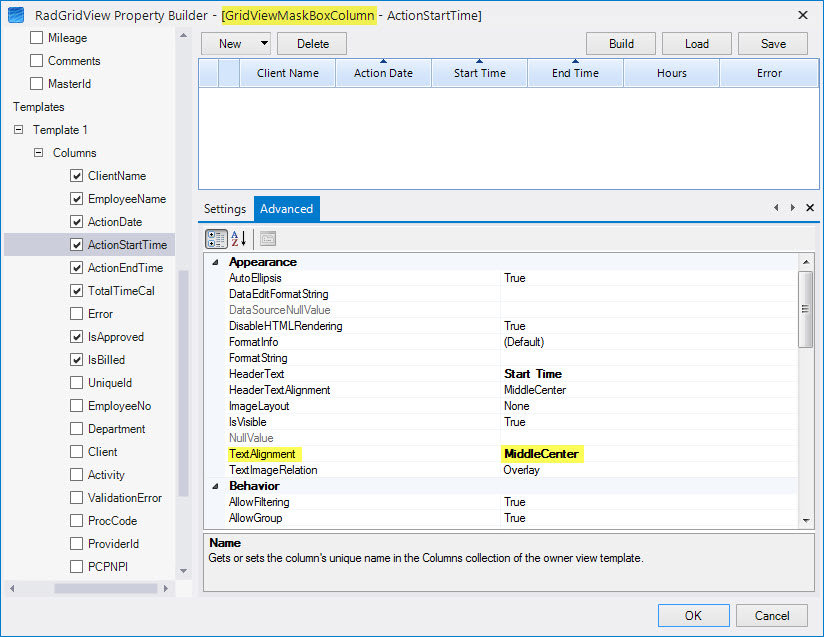Enable the ValidationError checkbox
This screenshot has height=637, width=824.
click(x=76, y=498)
